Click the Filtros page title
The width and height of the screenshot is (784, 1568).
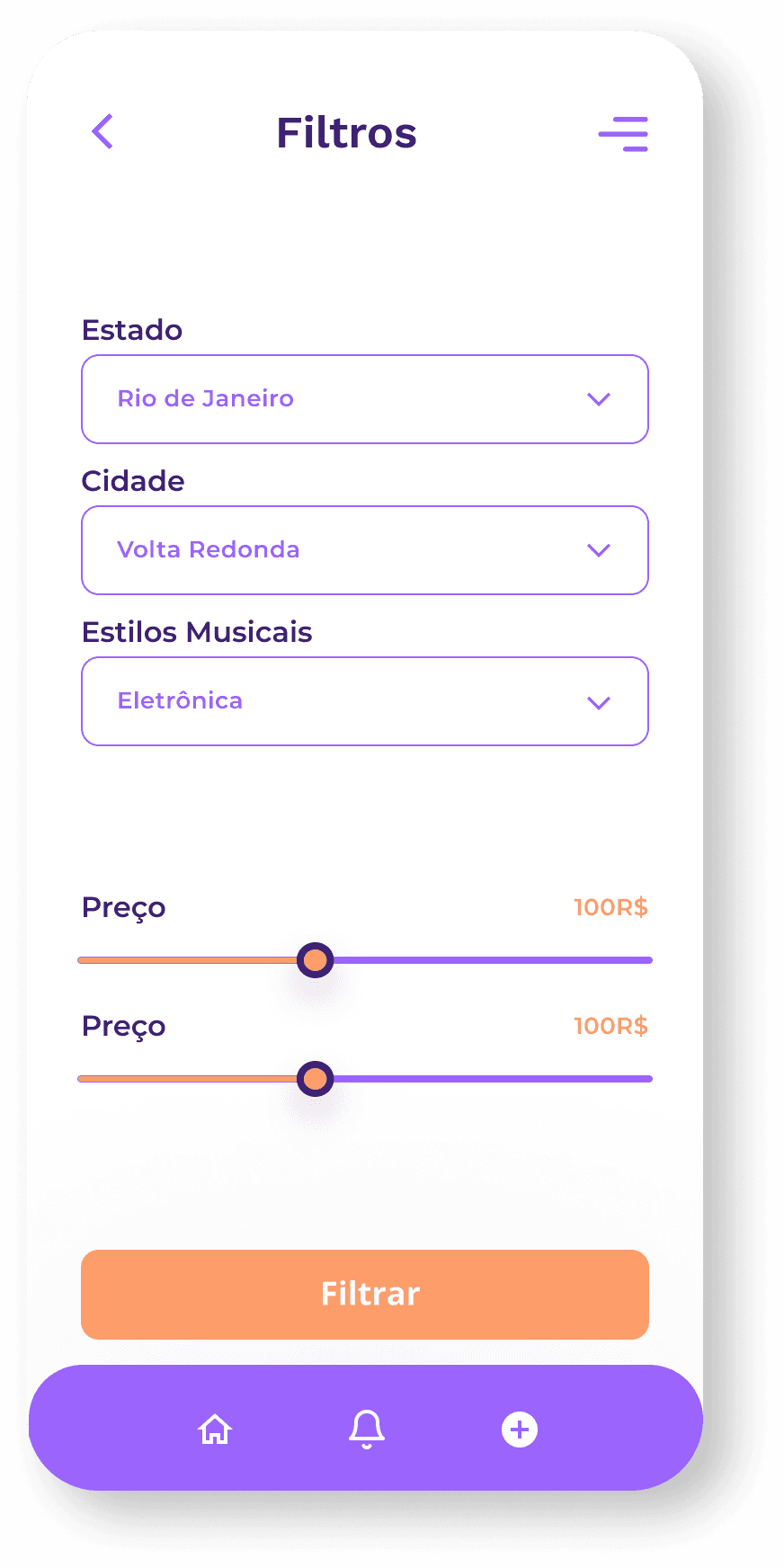[346, 133]
